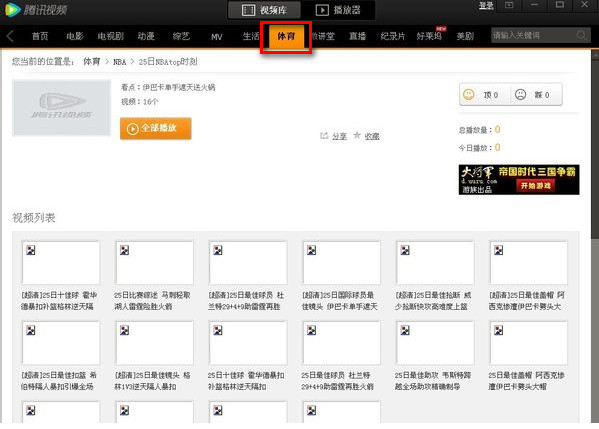Viewport: 599px width, 429px height.
Task: Open the 电影 menu item
Action: (x=75, y=36)
